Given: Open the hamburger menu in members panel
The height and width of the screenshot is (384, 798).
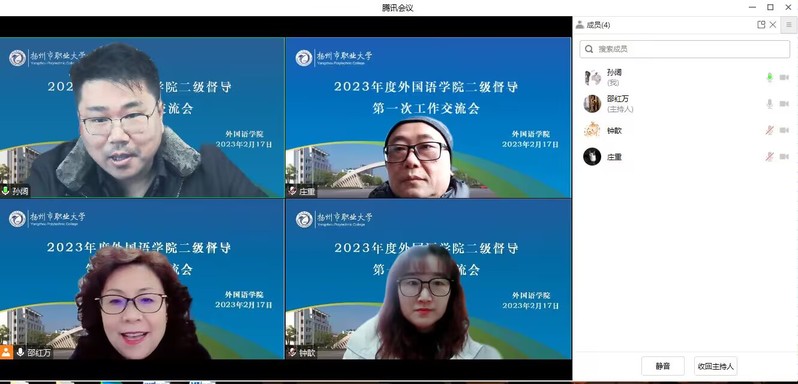Looking at the screenshot, I should [789, 24].
